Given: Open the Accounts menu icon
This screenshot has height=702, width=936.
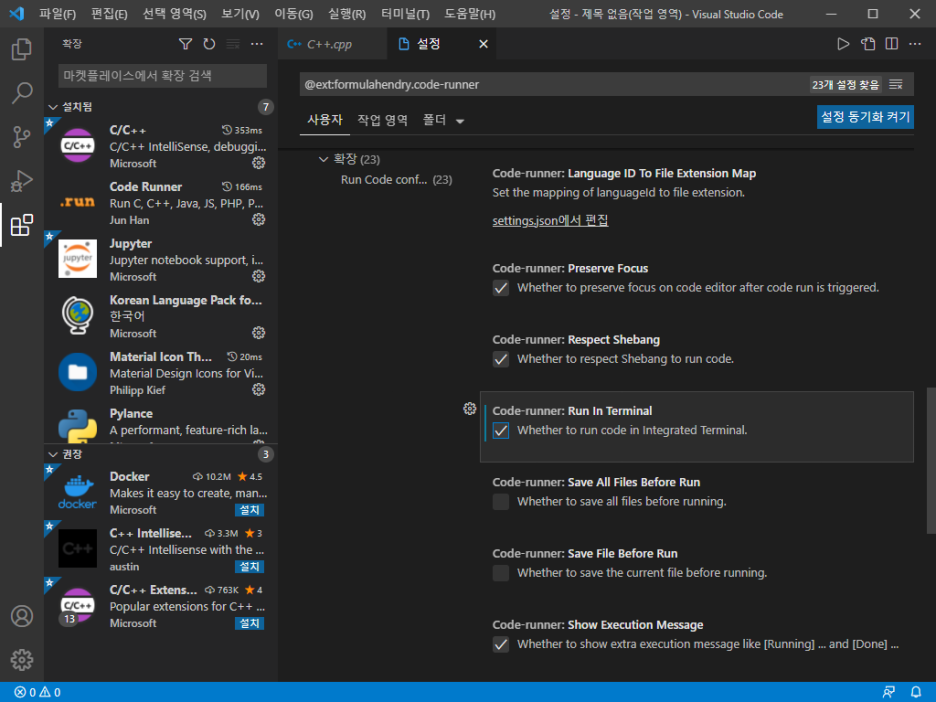Looking at the screenshot, I should [x=21, y=615].
